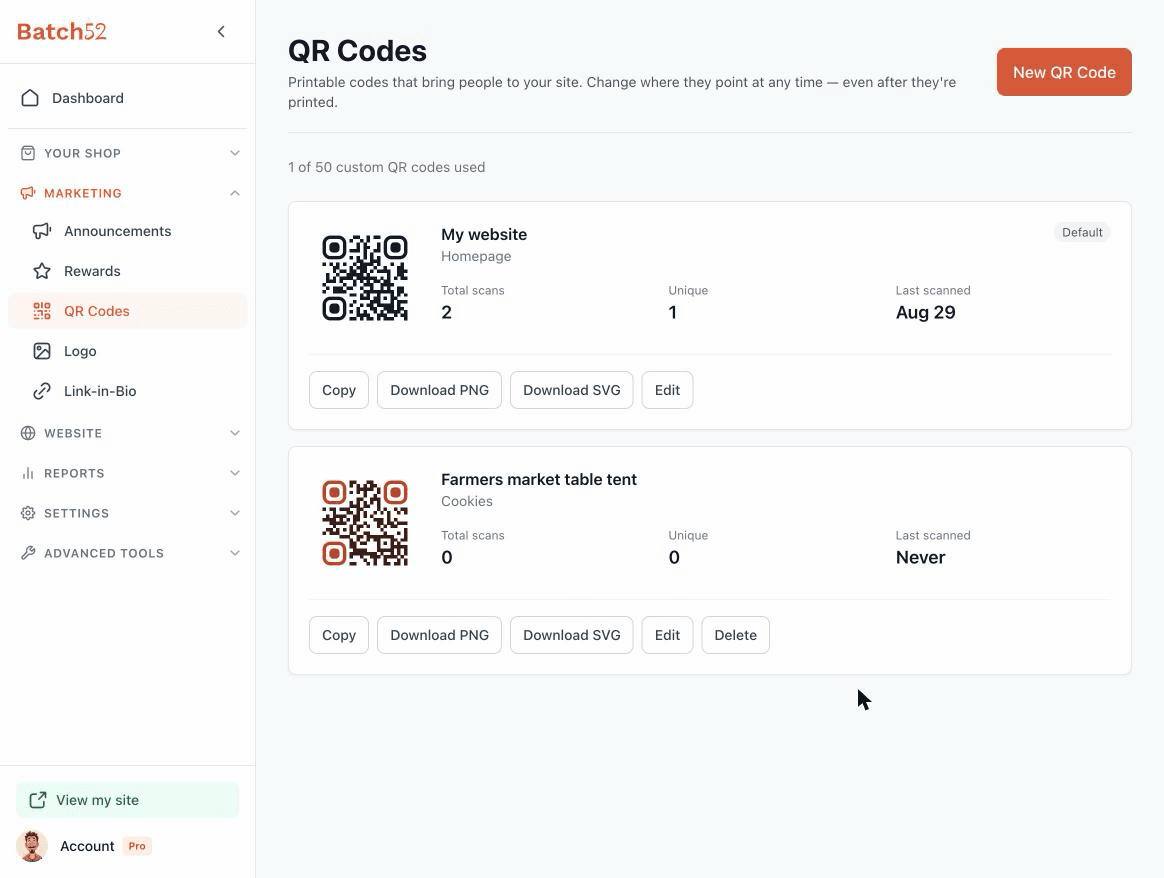Collapse the Marketing section chevron
The image size is (1164, 878).
[x=235, y=193]
